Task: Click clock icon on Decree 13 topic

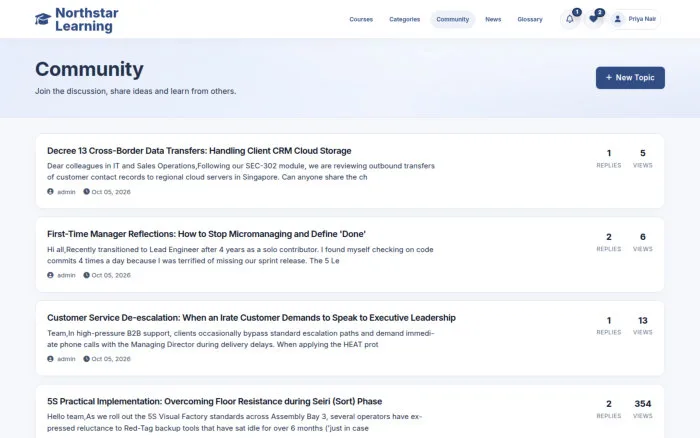Action: [x=86, y=192]
